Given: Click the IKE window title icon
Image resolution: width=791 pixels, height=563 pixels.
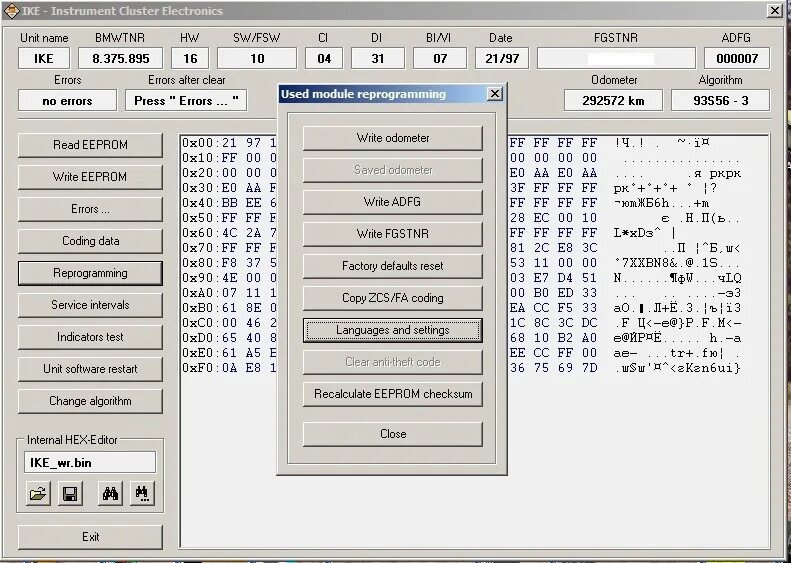Looking at the screenshot, I should [11, 11].
